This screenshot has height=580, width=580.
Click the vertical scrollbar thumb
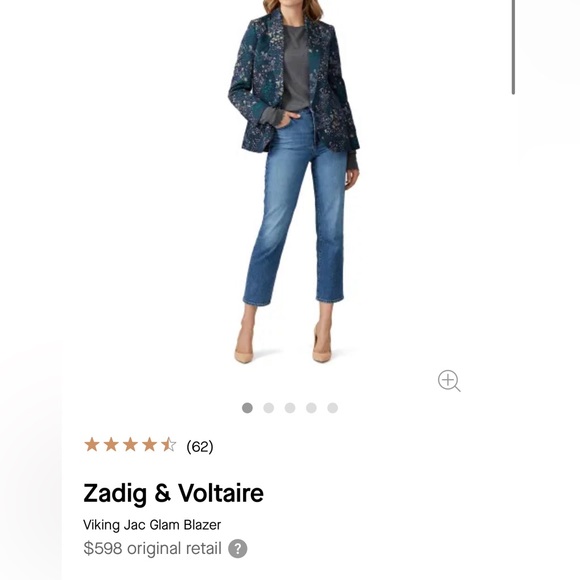[513, 47]
